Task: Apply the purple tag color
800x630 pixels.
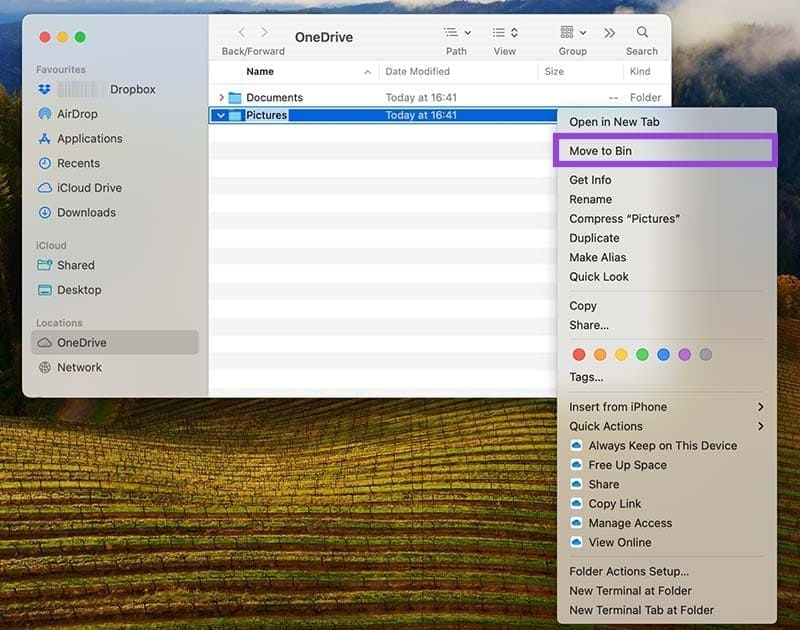Action: (685, 355)
